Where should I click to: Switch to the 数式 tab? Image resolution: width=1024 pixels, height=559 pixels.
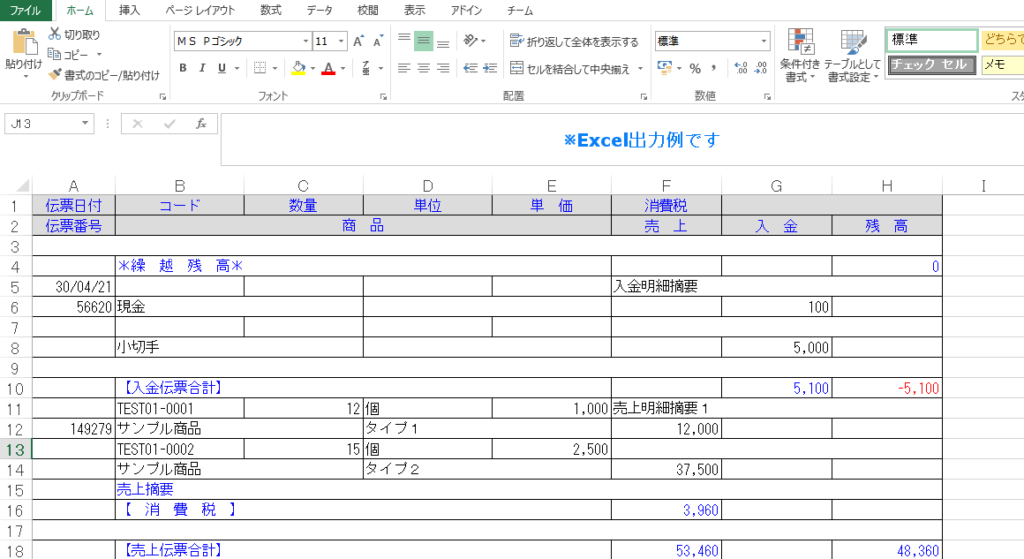click(x=270, y=10)
